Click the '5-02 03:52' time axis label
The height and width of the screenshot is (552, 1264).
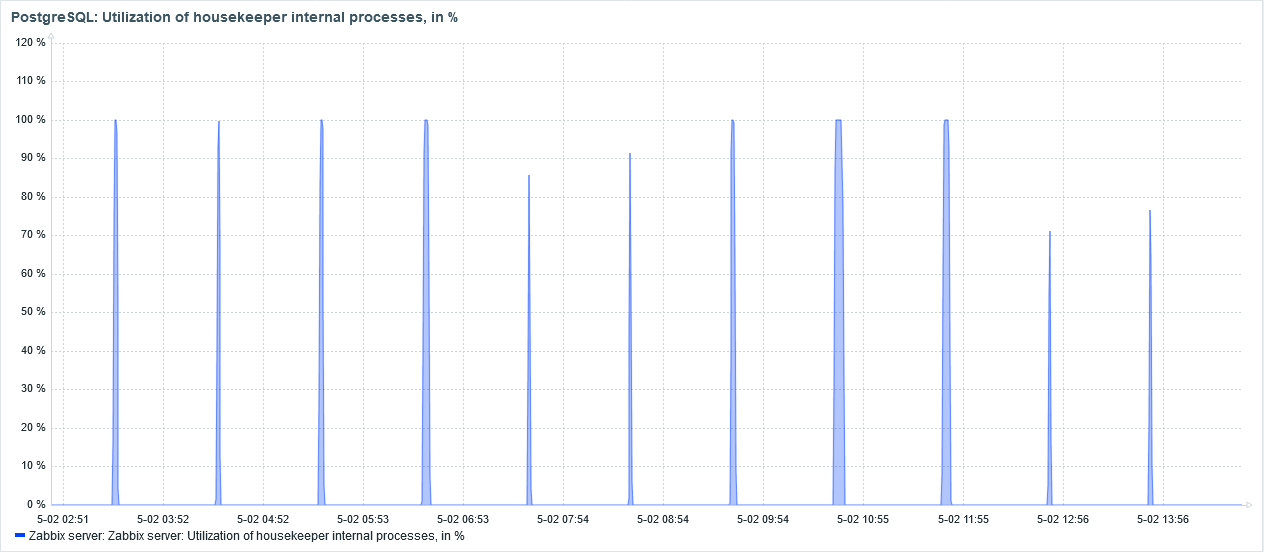[x=163, y=519]
